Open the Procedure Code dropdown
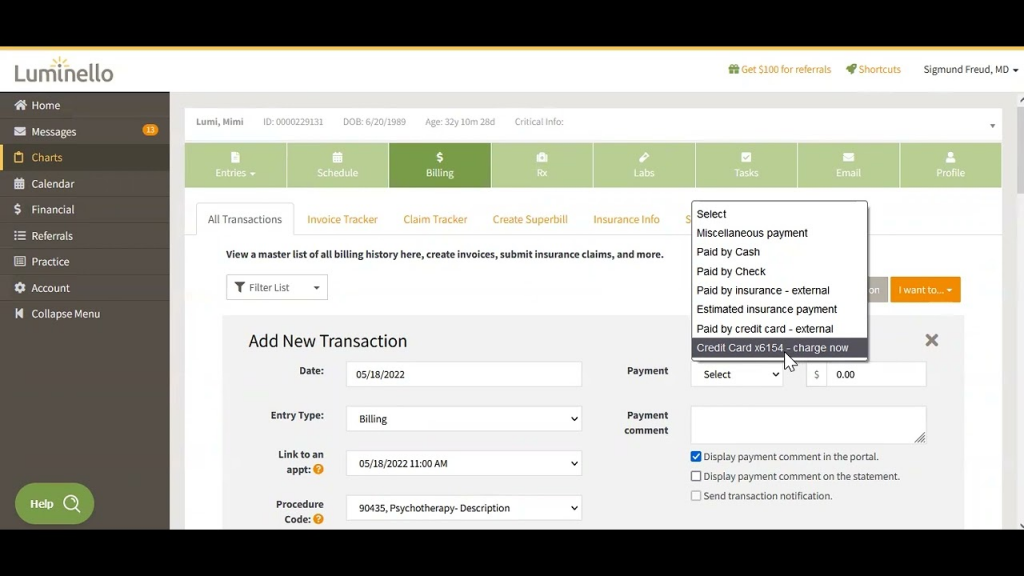This screenshot has width=1024, height=576. [x=463, y=508]
